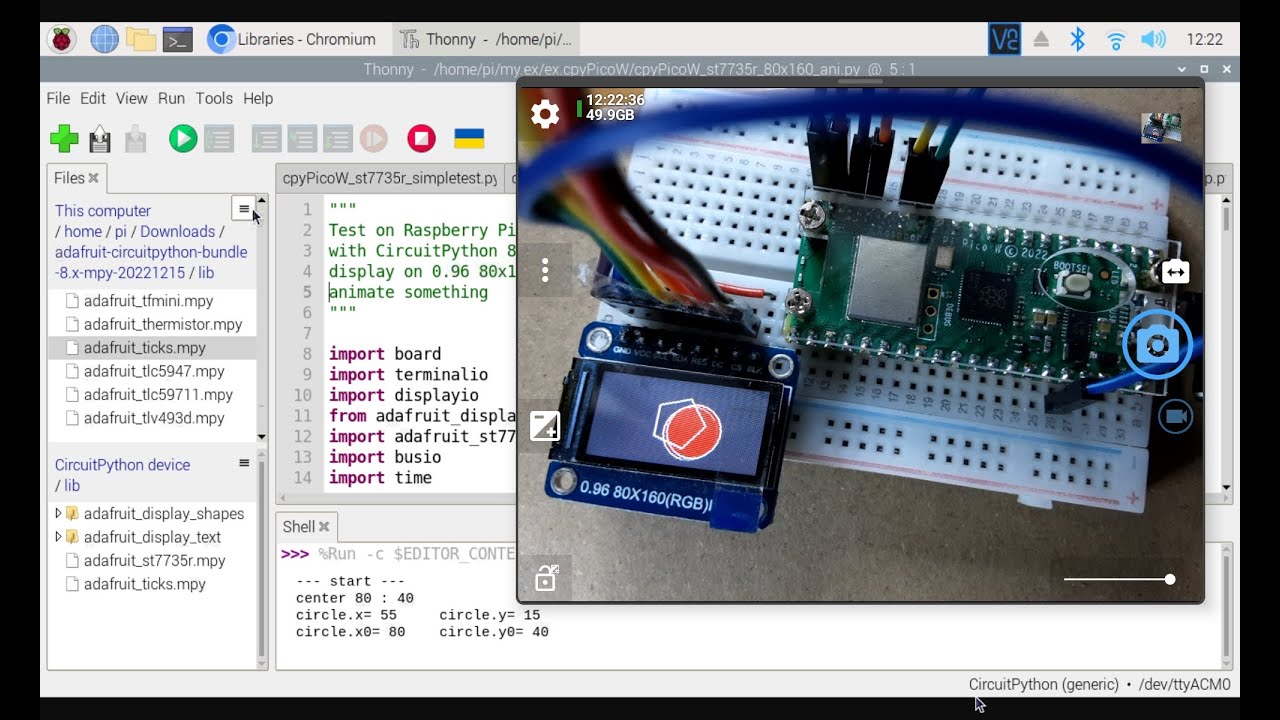
Task: Close the Shell panel tab
Action: point(325,526)
